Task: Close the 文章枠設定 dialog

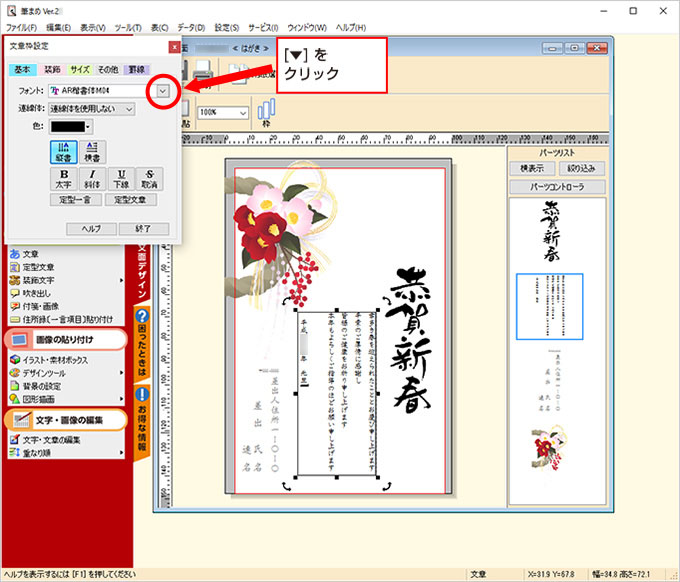Action: (x=174, y=47)
